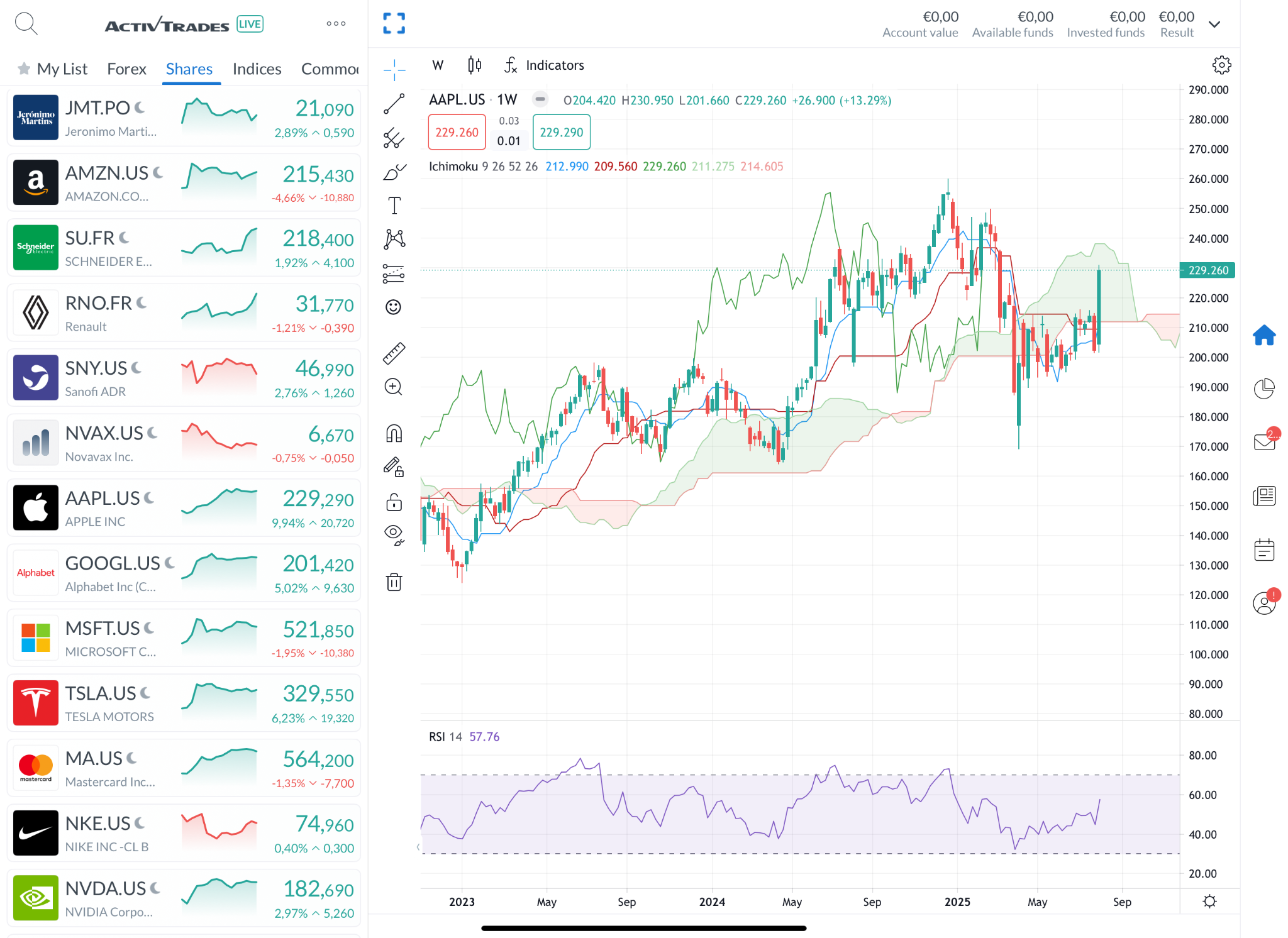
Task: Toggle stay-in-drawing-mode pencil lock
Action: coord(394,467)
